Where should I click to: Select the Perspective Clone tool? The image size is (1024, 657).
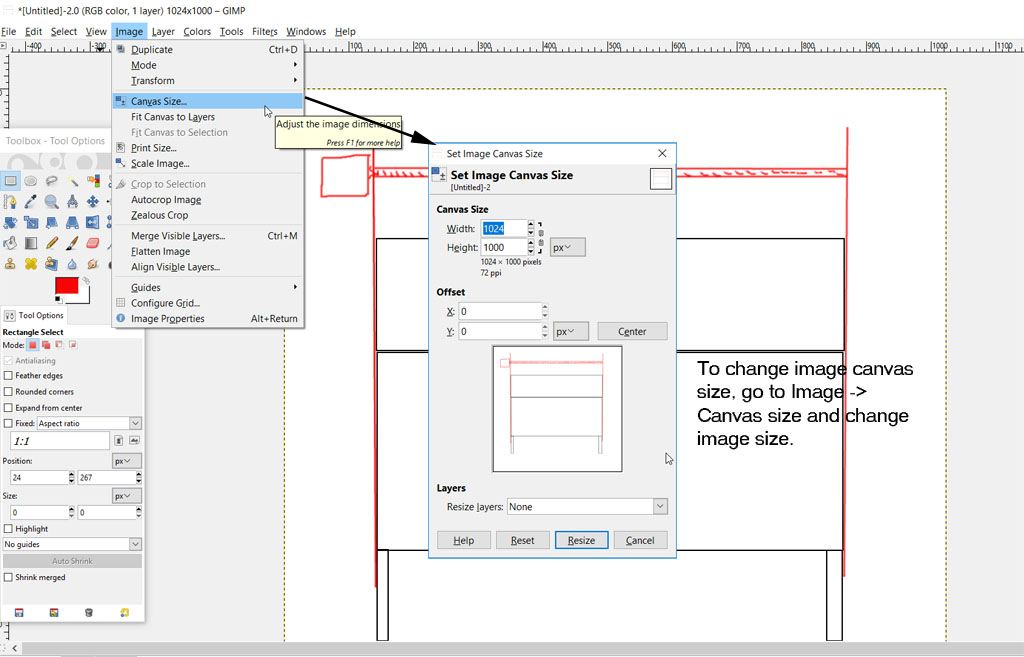pos(52,264)
